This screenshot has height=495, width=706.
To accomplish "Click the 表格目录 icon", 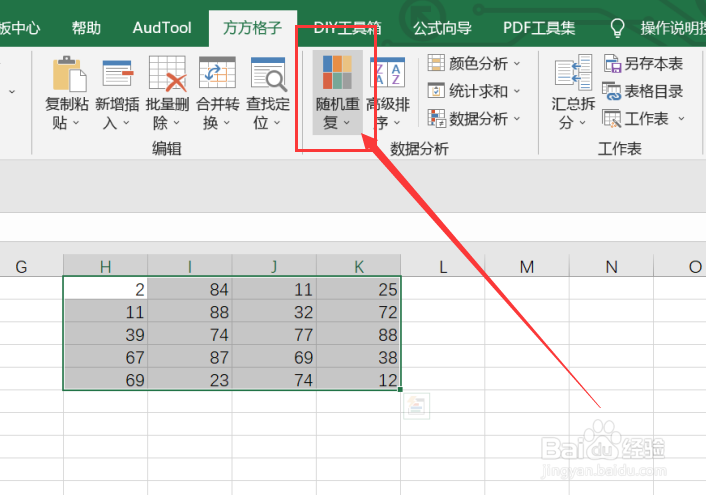I will point(611,91).
